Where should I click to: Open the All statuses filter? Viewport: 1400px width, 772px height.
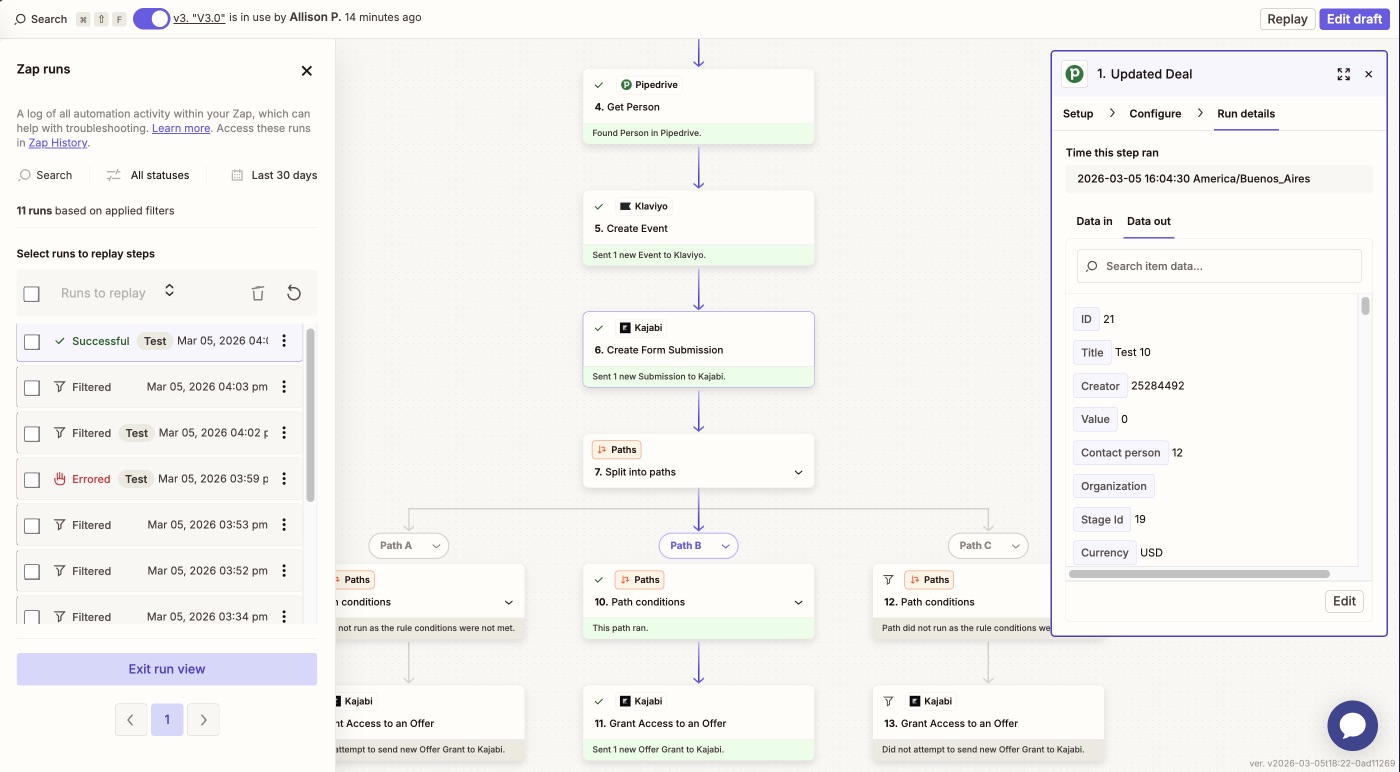[x=148, y=175]
